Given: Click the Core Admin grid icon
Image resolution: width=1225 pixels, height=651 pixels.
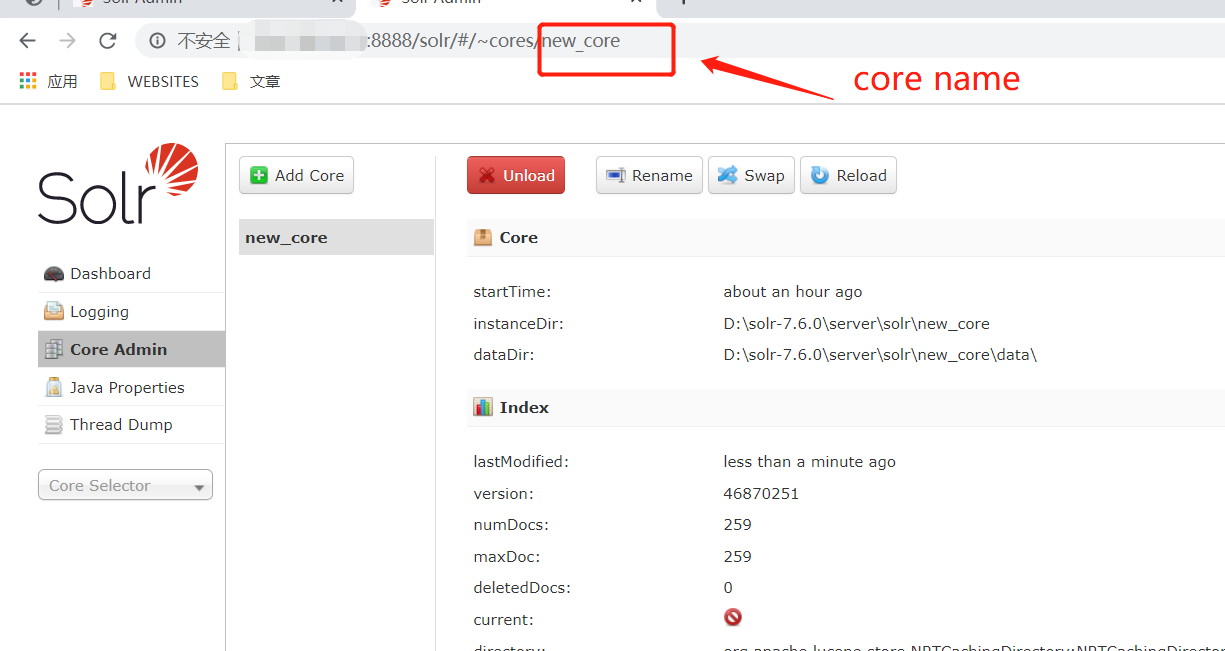Looking at the screenshot, I should pos(53,349).
